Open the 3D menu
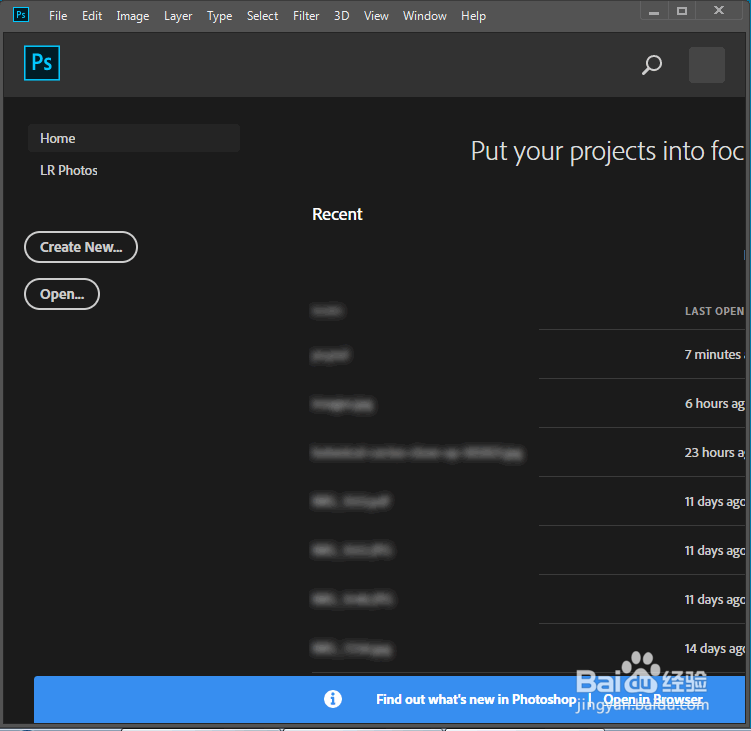This screenshot has width=751, height=731. pos(341,16)
